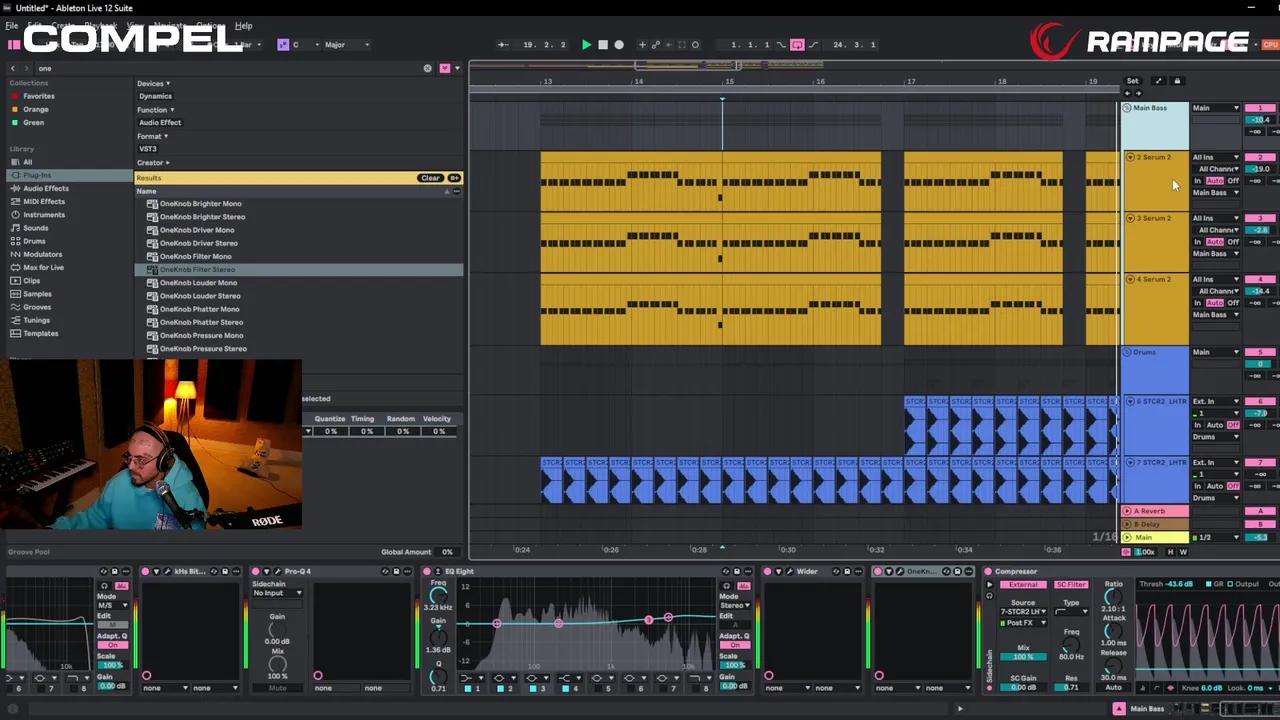The width and height of the screenshot is (1280, 720).
Task: Open Main Bass output routing dropdown
Action: pyautogui.click(x=1215, y=108)
